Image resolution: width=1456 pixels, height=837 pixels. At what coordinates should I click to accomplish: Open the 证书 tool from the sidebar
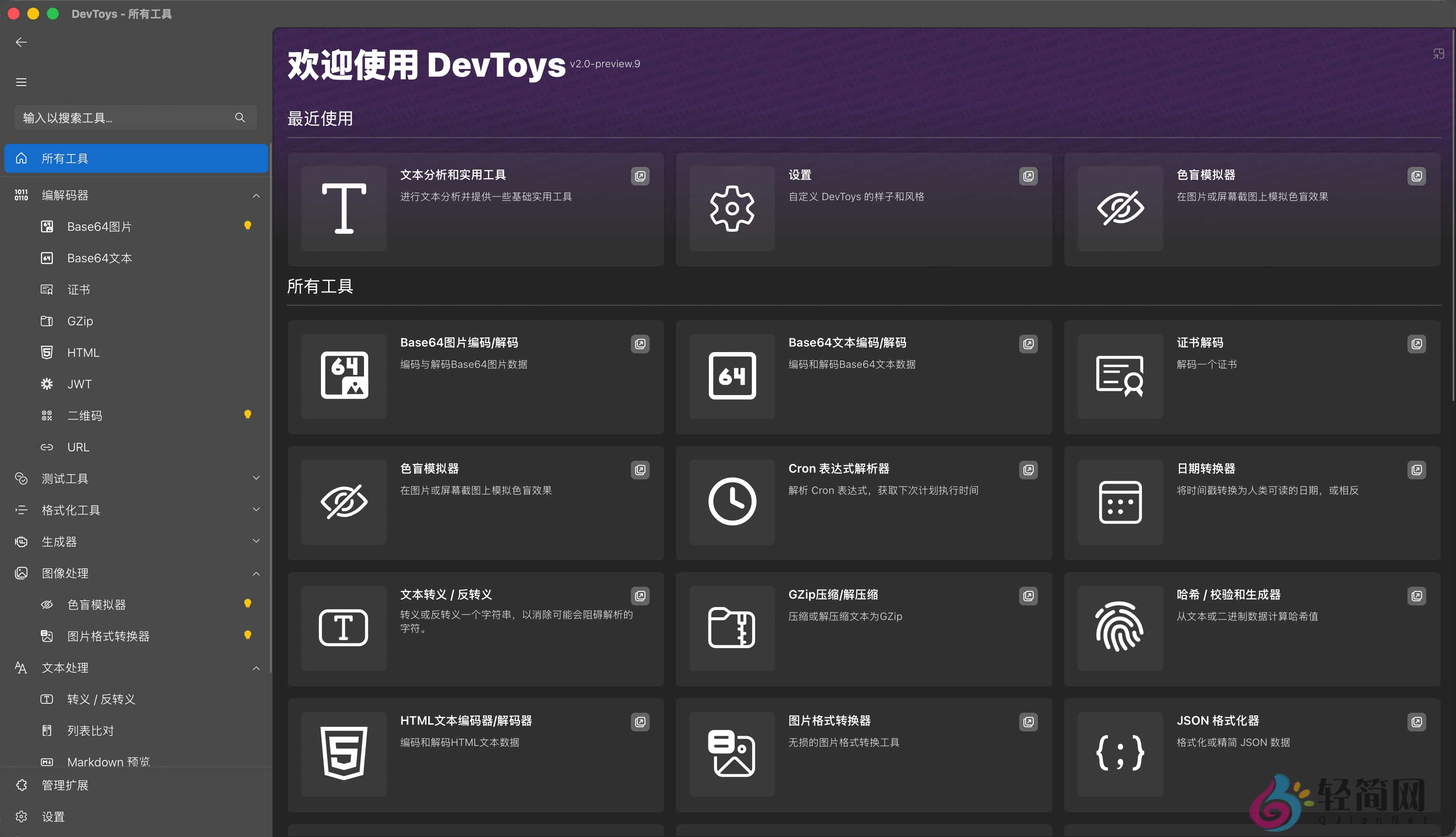(x=78, y=289)
